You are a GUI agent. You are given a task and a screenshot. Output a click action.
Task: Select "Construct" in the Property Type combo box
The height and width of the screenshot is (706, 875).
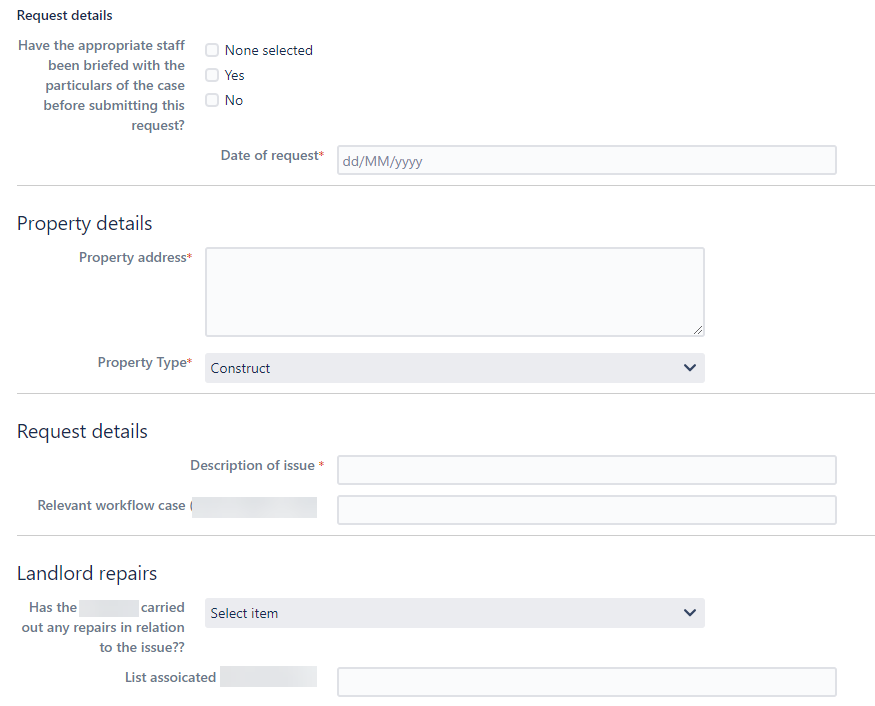point(454,368)
